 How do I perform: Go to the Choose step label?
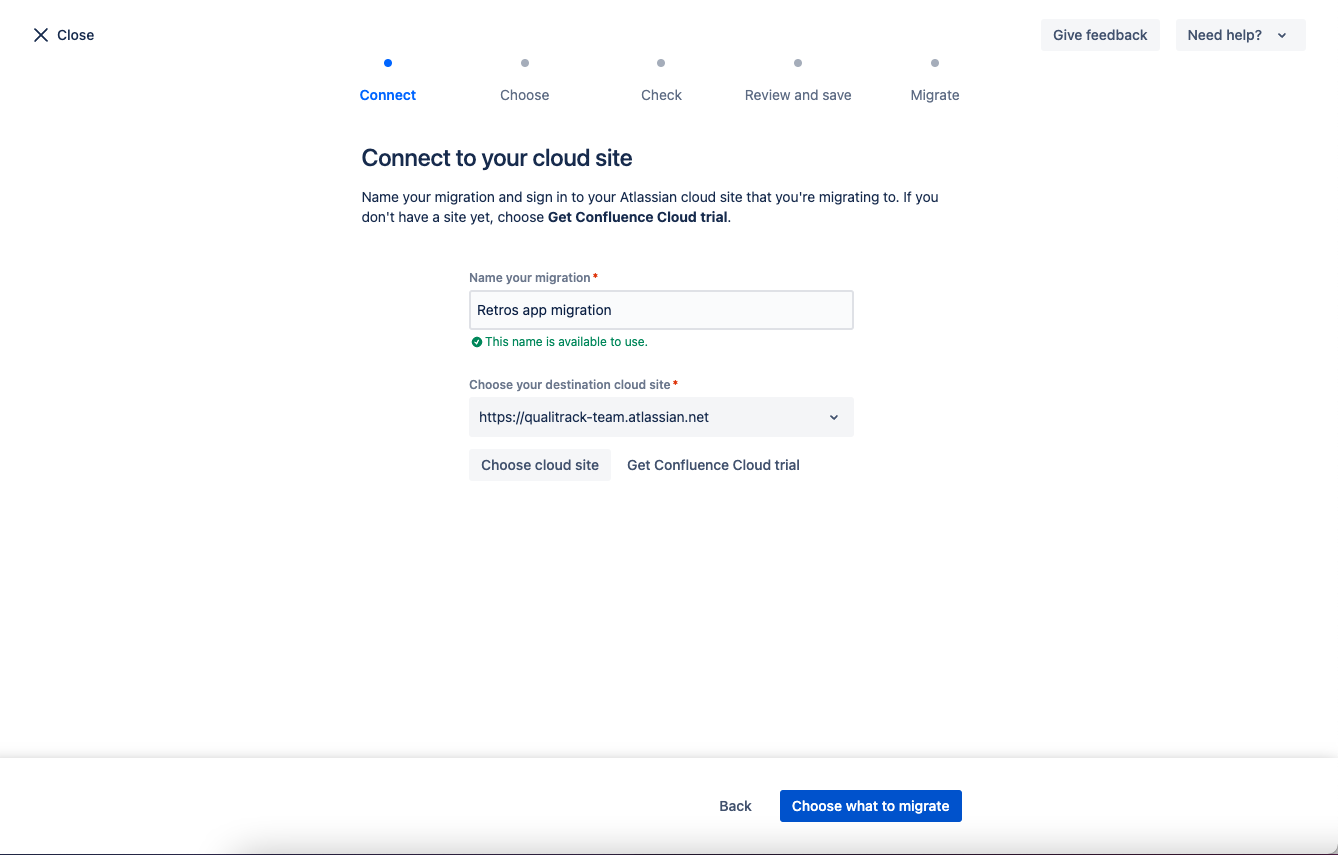click(x=525, y=95)
